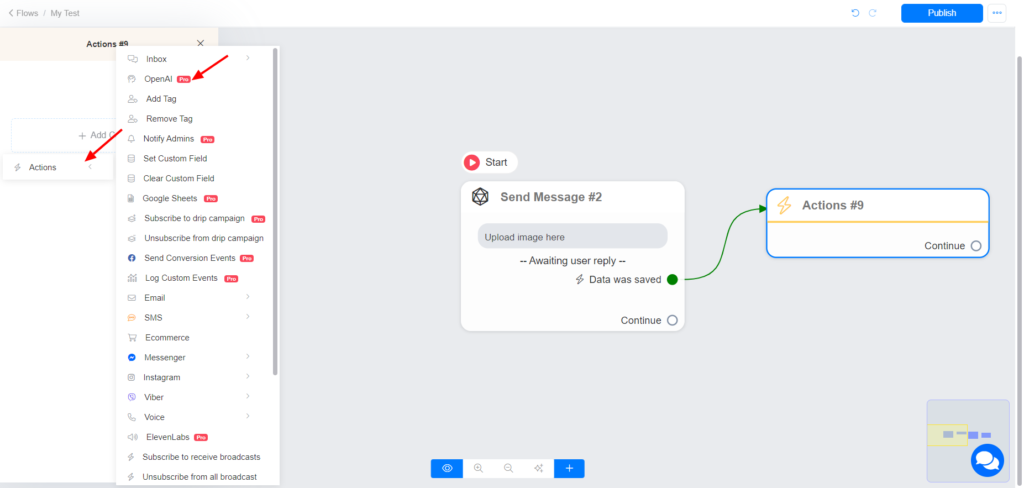Expand the Instagram submenu chevron
Viewport: 1024px width, 488px height.
click(248, 376)
